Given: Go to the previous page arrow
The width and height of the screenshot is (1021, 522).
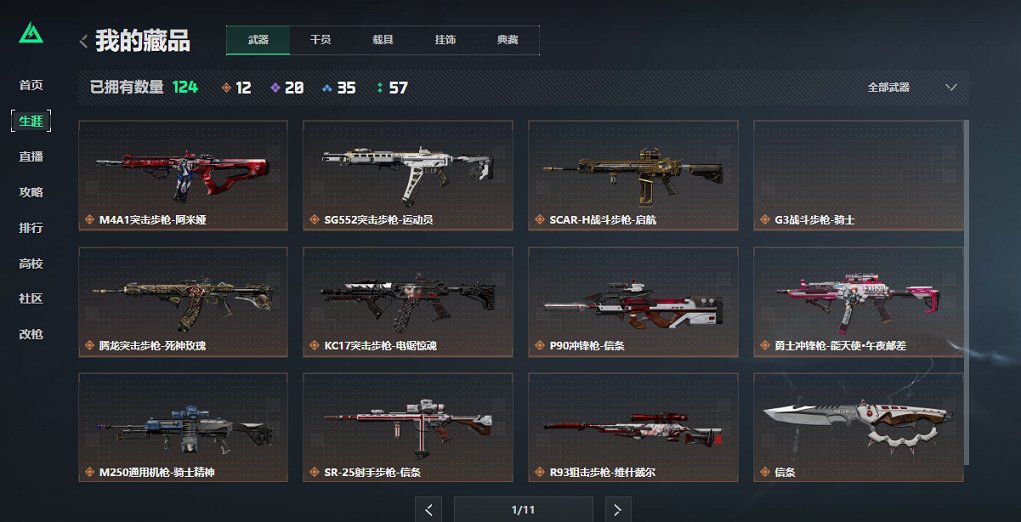Looking at the screenshot, I should pyautogui.click(x=428, y=510).
